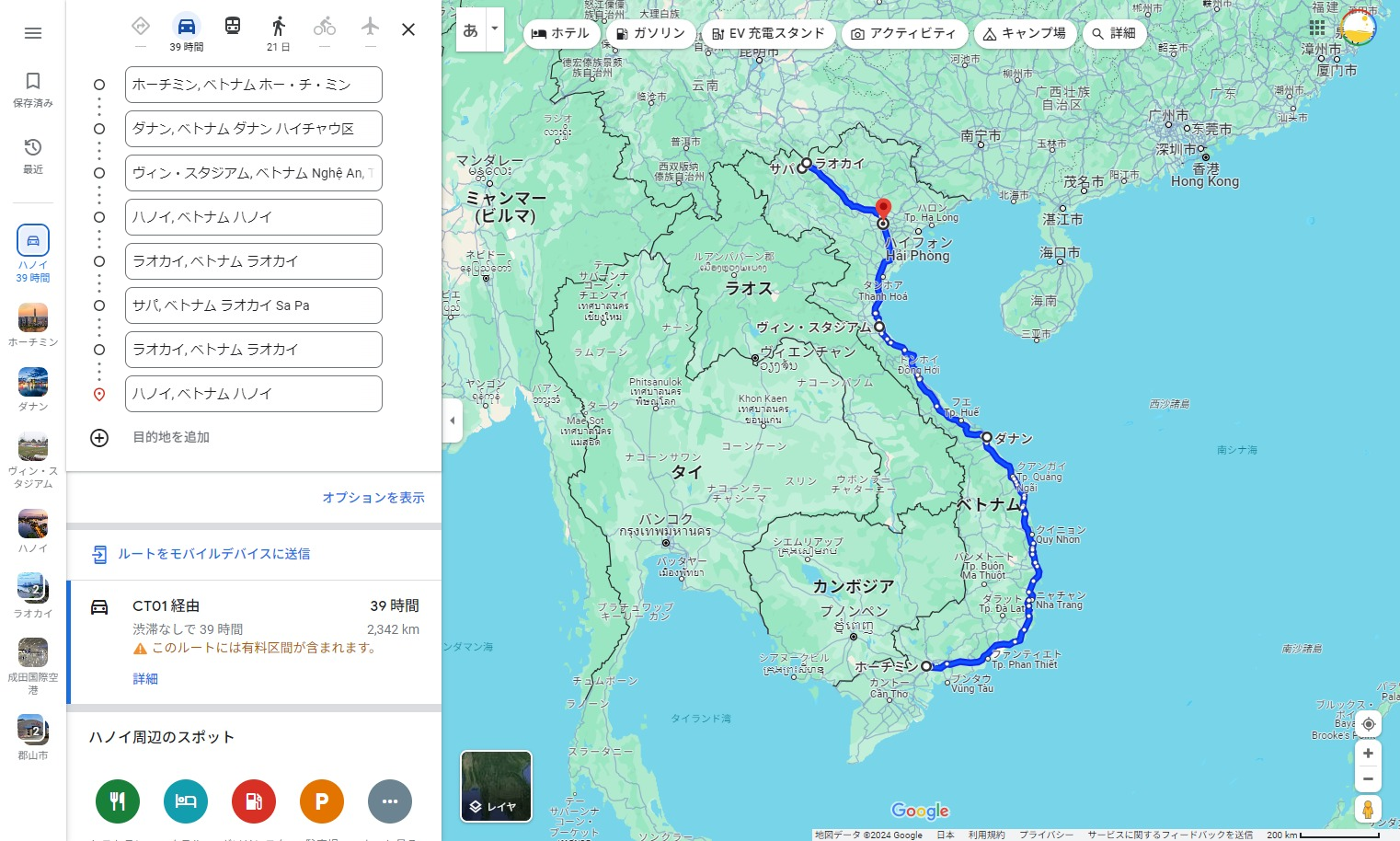Select public transit travel mode
Image resolution: width=1400 pixels, height=841 pixels.
point(233,27)
